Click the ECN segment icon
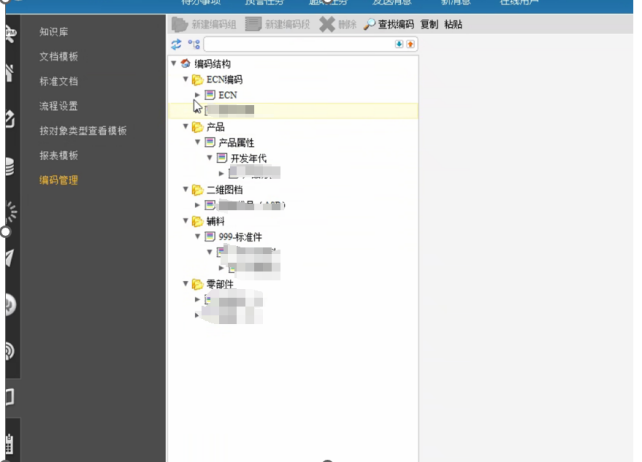Screen dimensions: 642x462 click(x=210, y=95)
